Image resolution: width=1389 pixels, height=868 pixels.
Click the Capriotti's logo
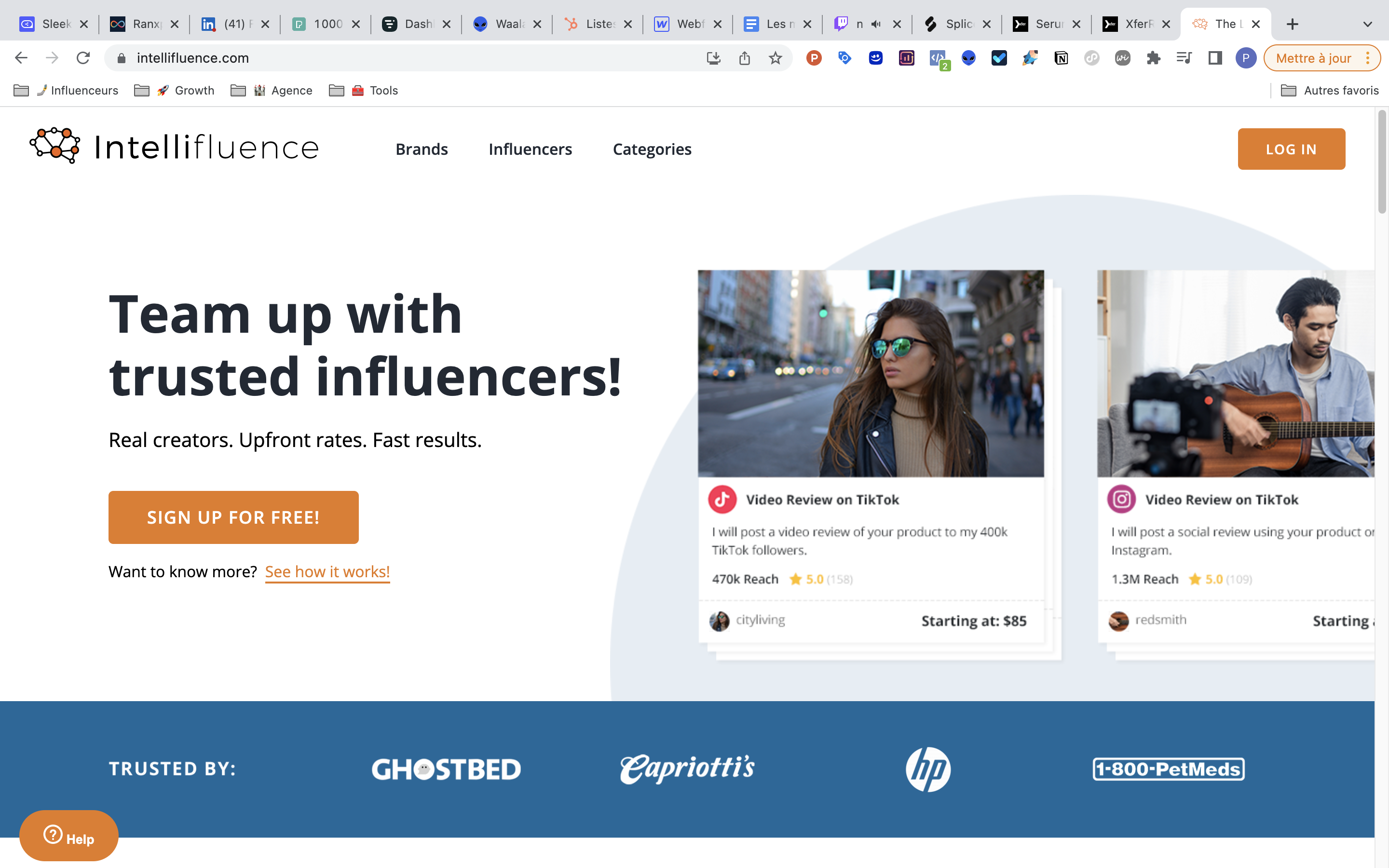coord(687,769)
